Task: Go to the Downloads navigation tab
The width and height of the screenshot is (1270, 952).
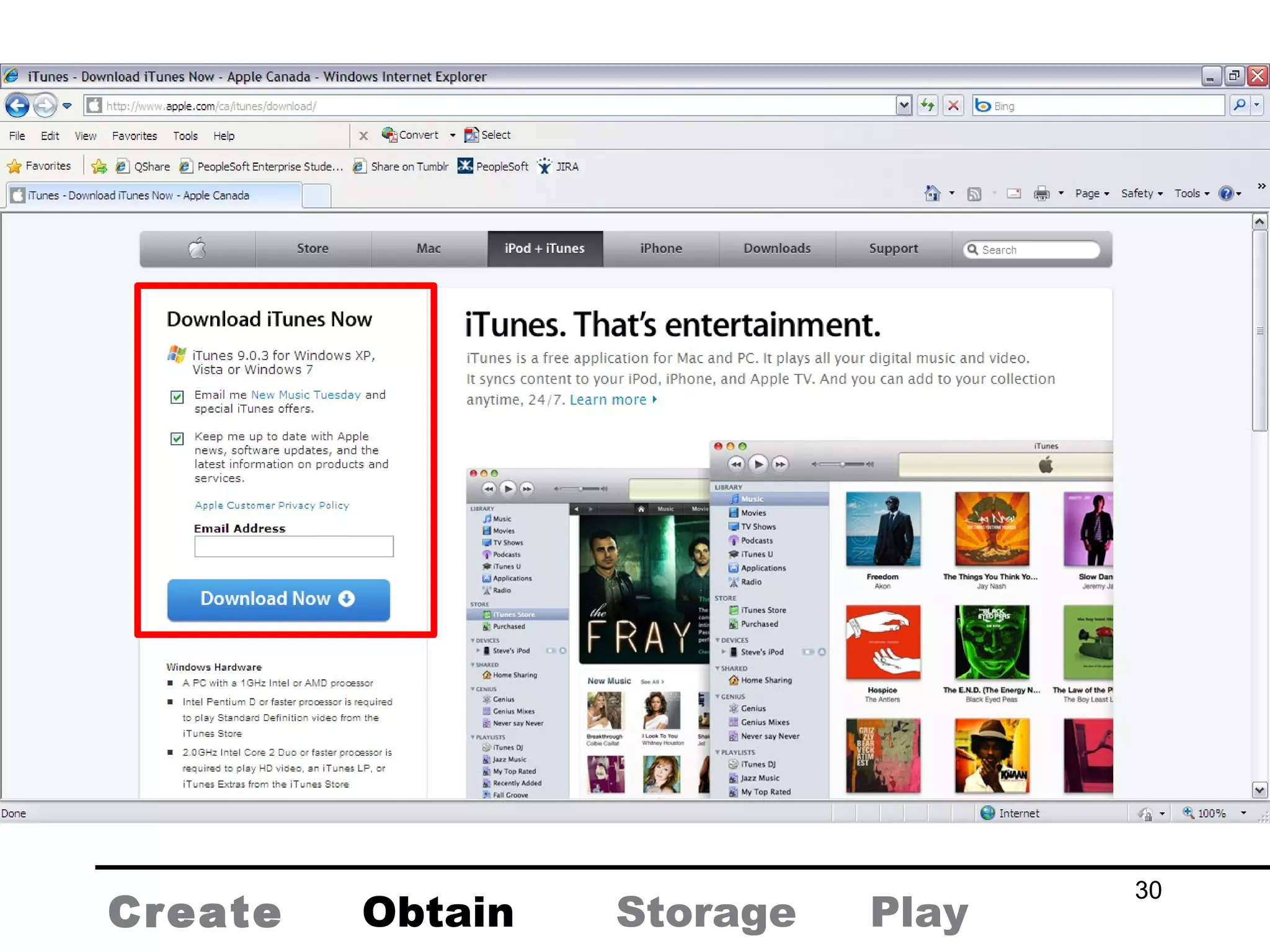Action: (777, 249)
